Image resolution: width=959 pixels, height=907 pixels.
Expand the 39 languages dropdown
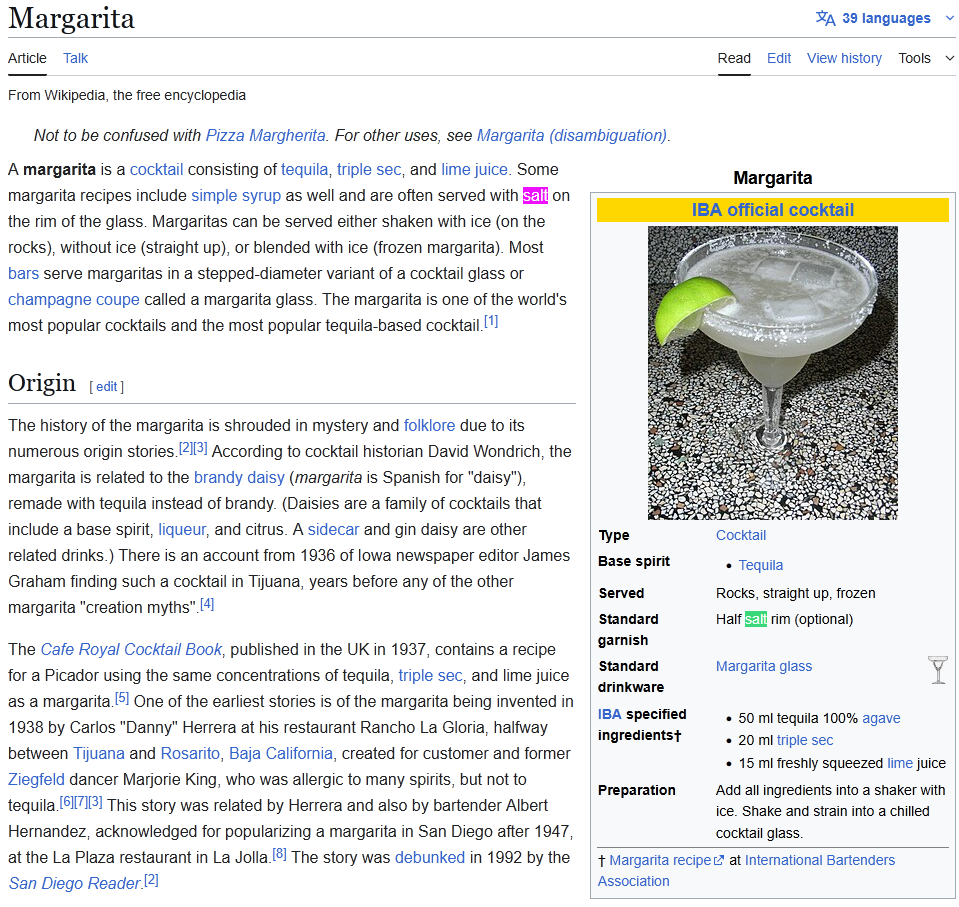point(886,18)
